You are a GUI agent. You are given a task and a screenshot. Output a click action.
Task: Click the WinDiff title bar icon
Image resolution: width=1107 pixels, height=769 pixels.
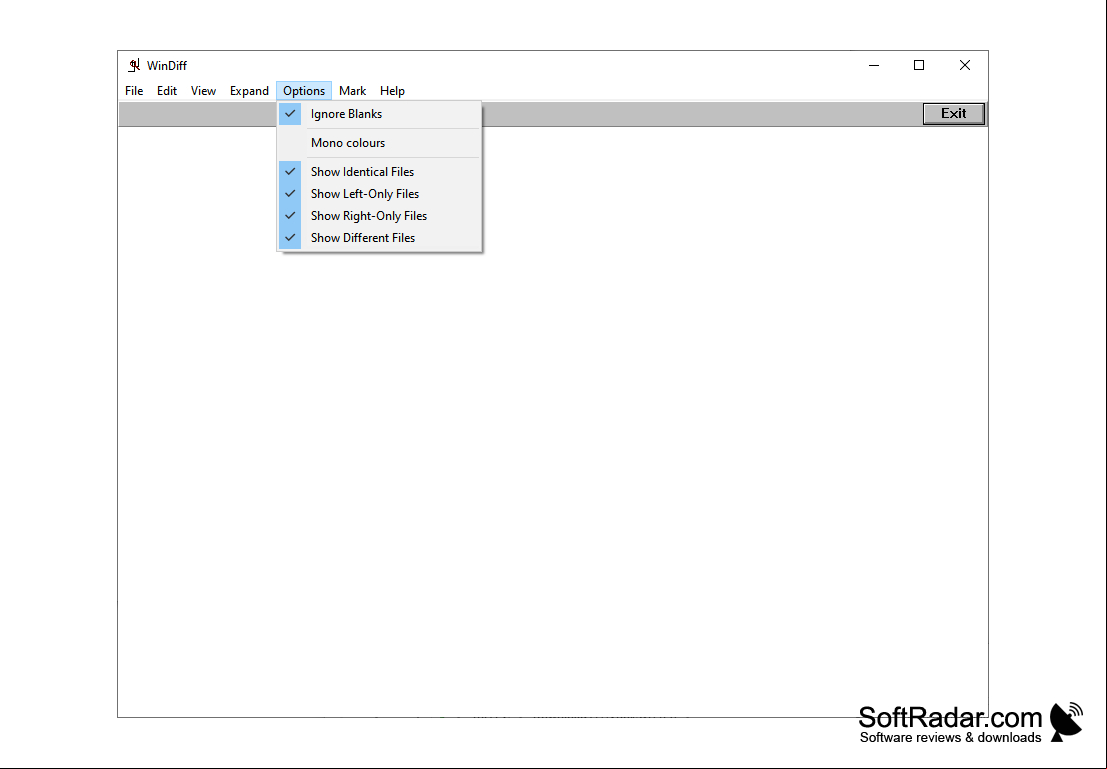tap(133, 66)
